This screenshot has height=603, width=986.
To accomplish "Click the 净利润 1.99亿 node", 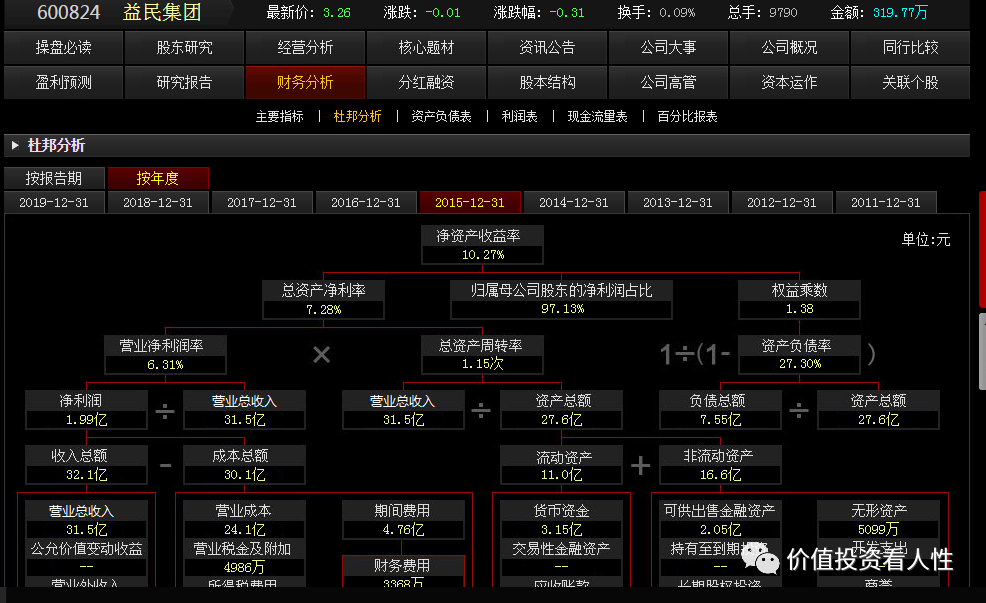I will [x=86, y=410].
